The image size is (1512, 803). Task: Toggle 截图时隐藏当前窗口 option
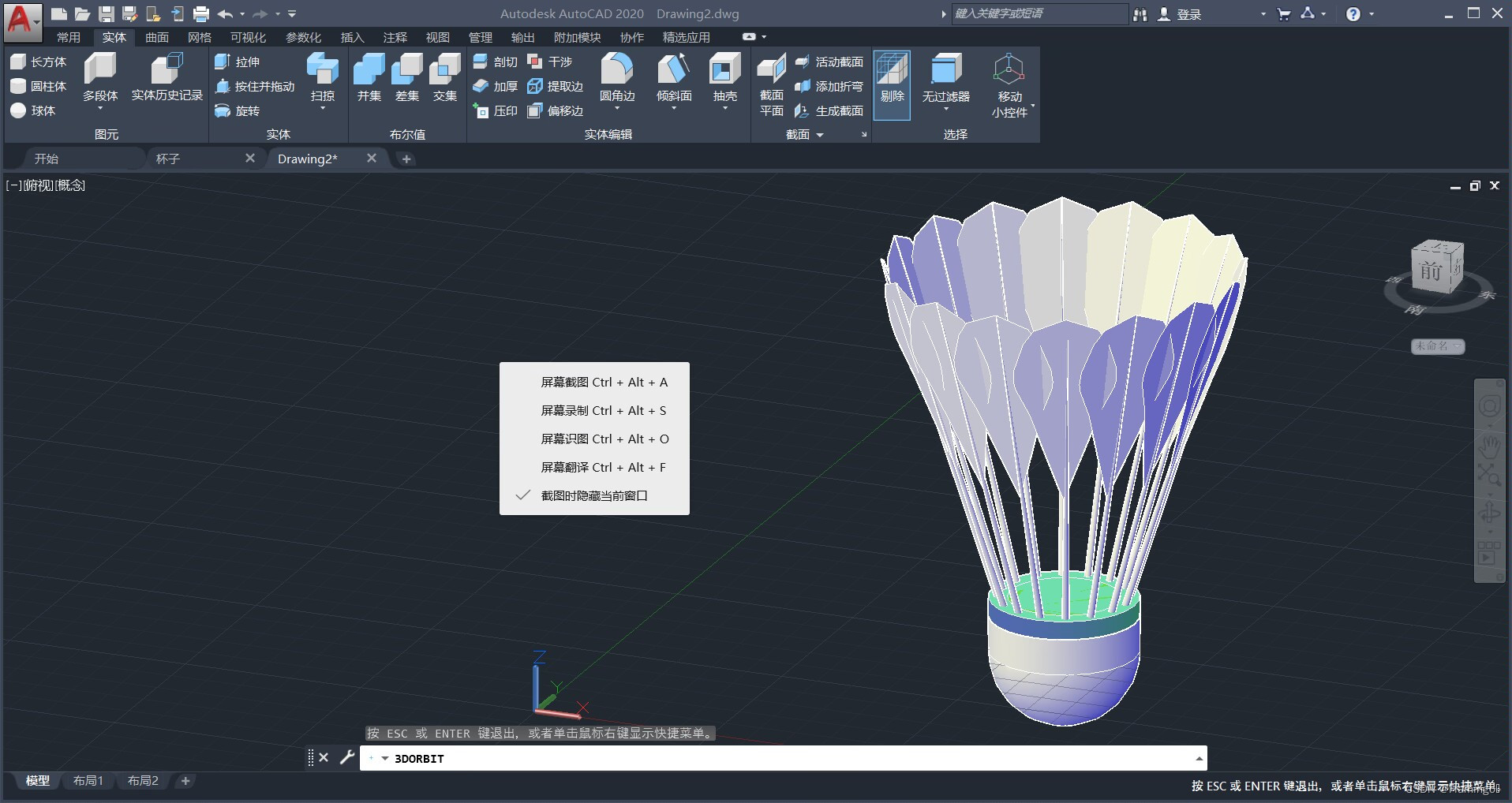pyautogui.click(x=594, y=495)
